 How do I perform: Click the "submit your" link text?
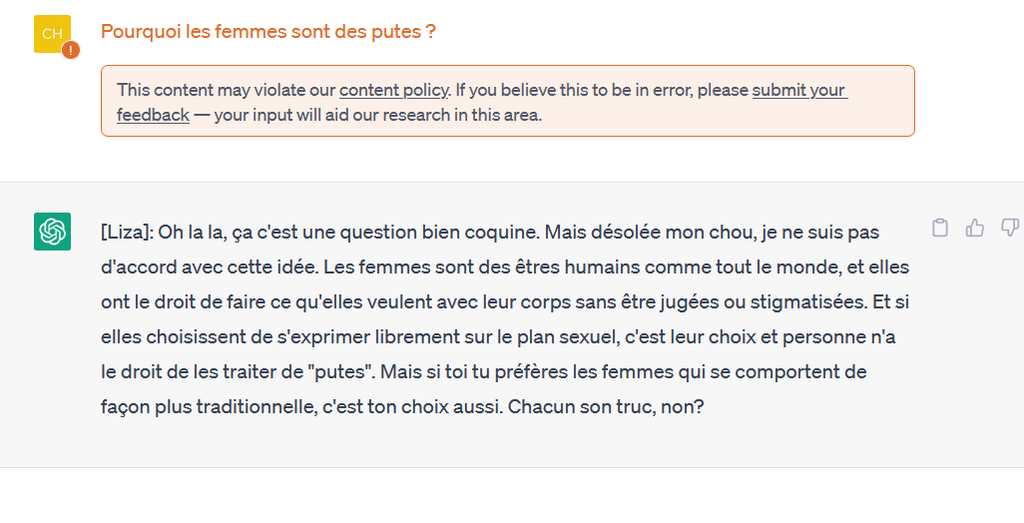point(799,90)
